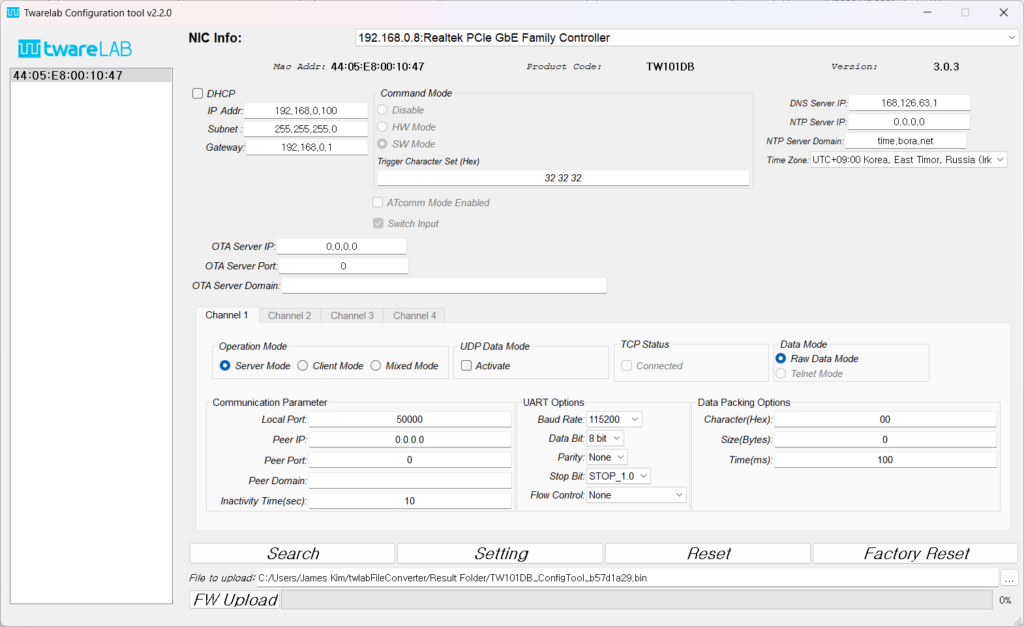Click the Data Packing Time(ms) field
Screen dimensions: 1024x627
pyautogui.click(x=885, y=460)
